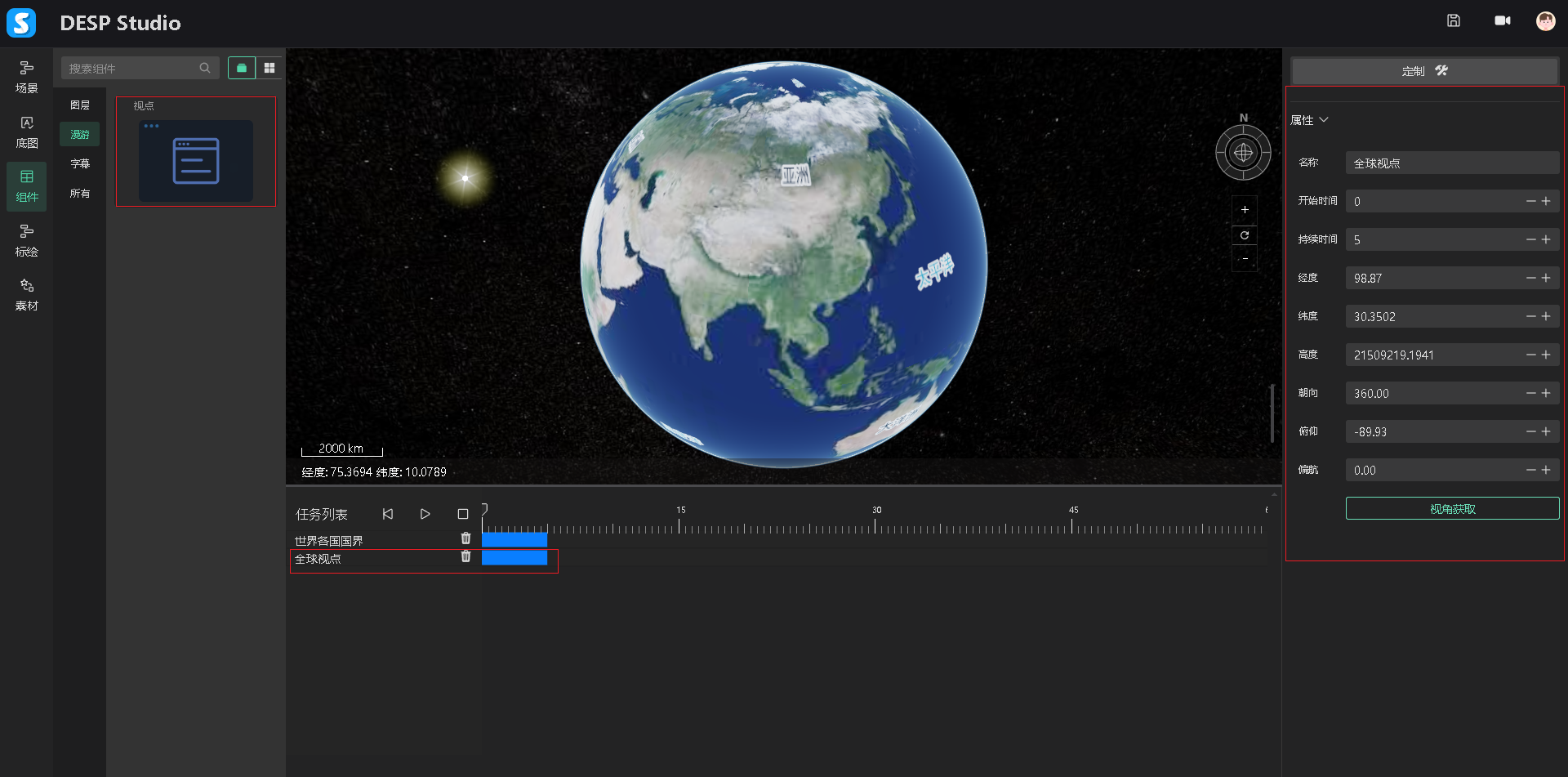Switch to list view toggle in component panel

(242, 68)
